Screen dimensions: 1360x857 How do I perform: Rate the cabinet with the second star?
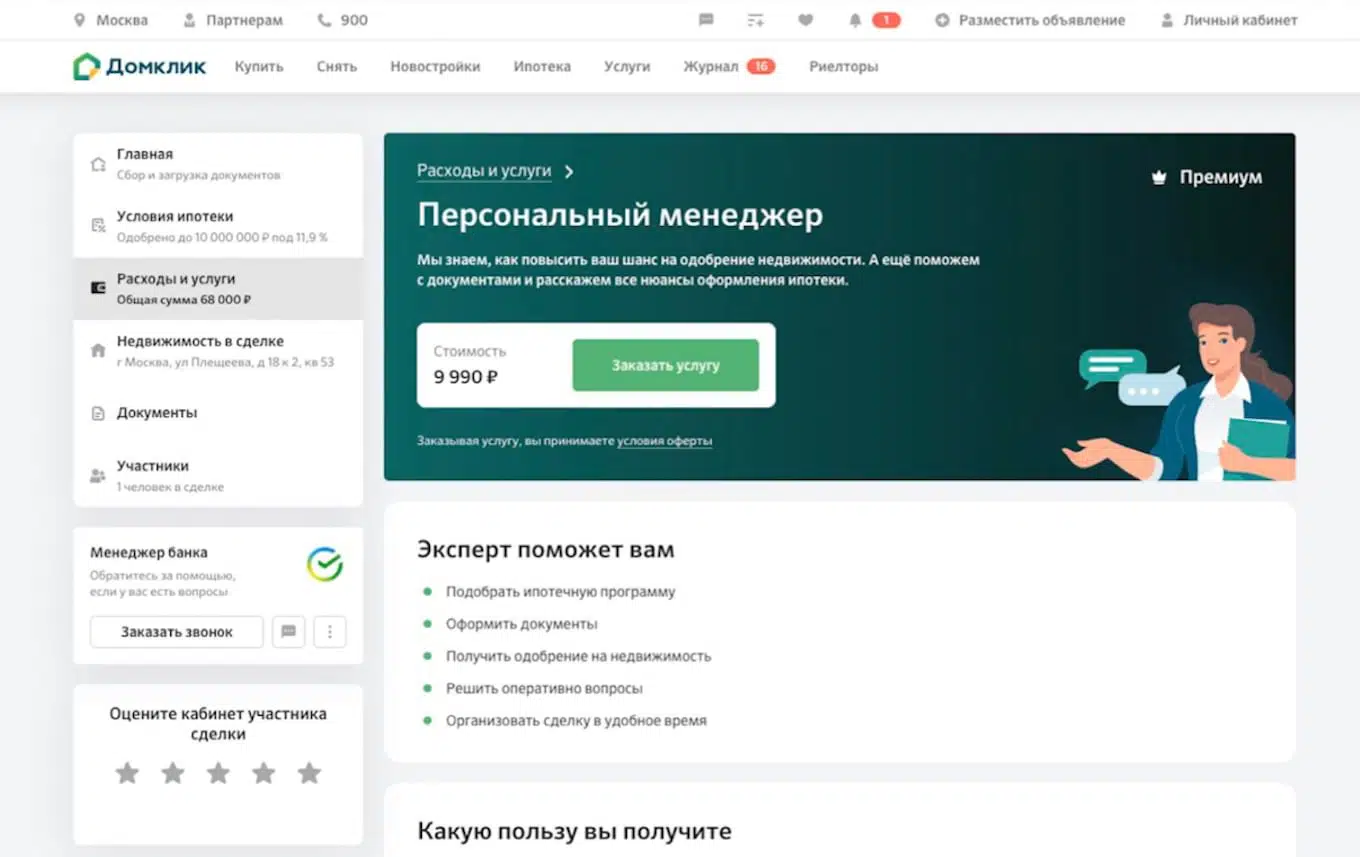173,773
